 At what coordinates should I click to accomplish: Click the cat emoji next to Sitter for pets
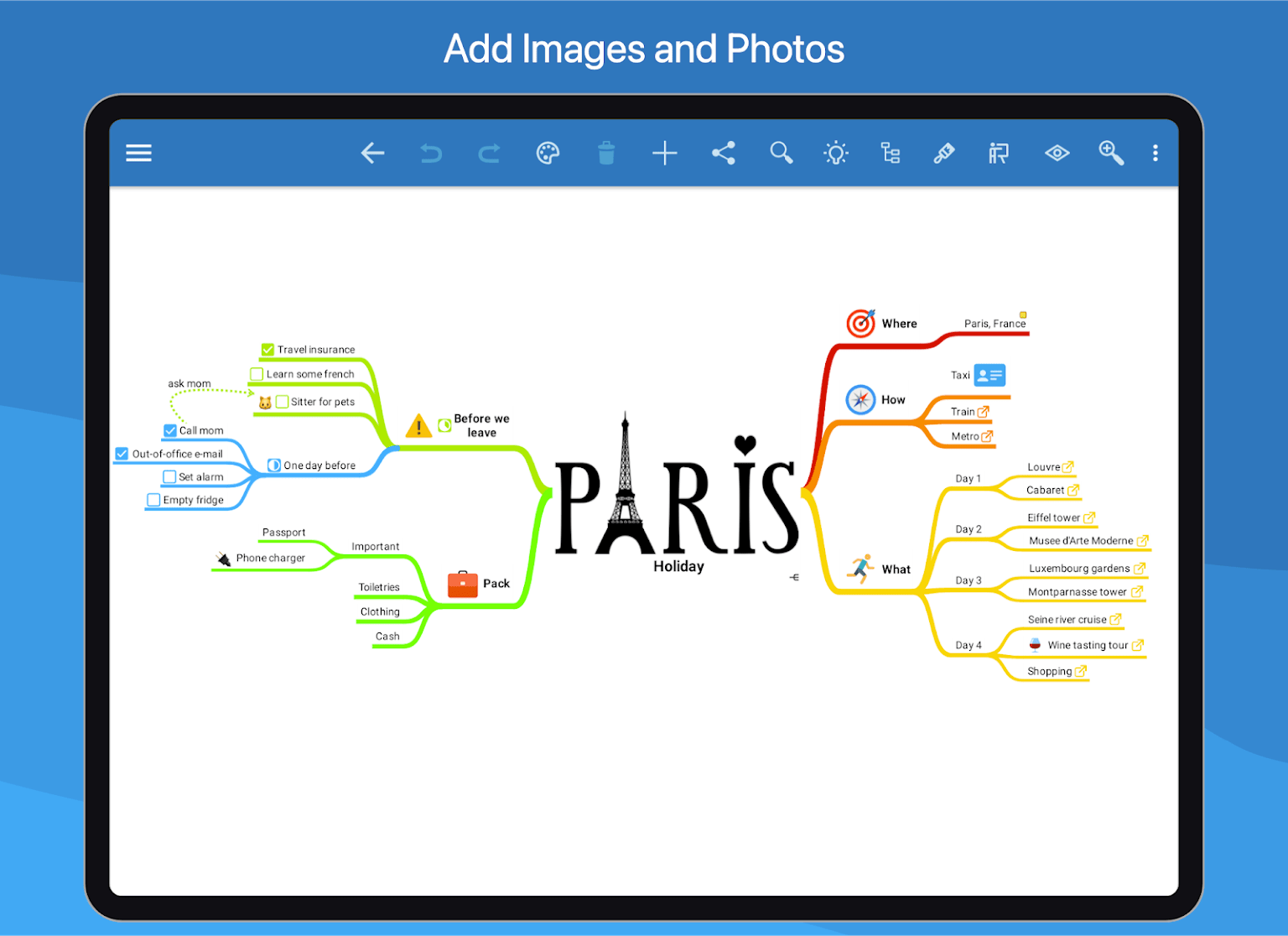click(x=265, y=403)
